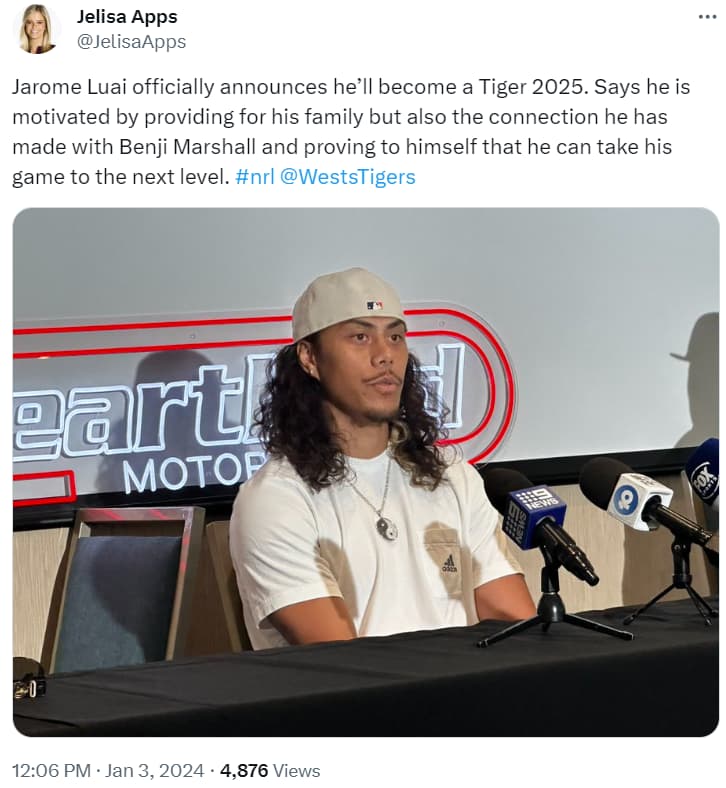Open the #nrl hashtag
The image size is (726, 788).
coord(255,177)
